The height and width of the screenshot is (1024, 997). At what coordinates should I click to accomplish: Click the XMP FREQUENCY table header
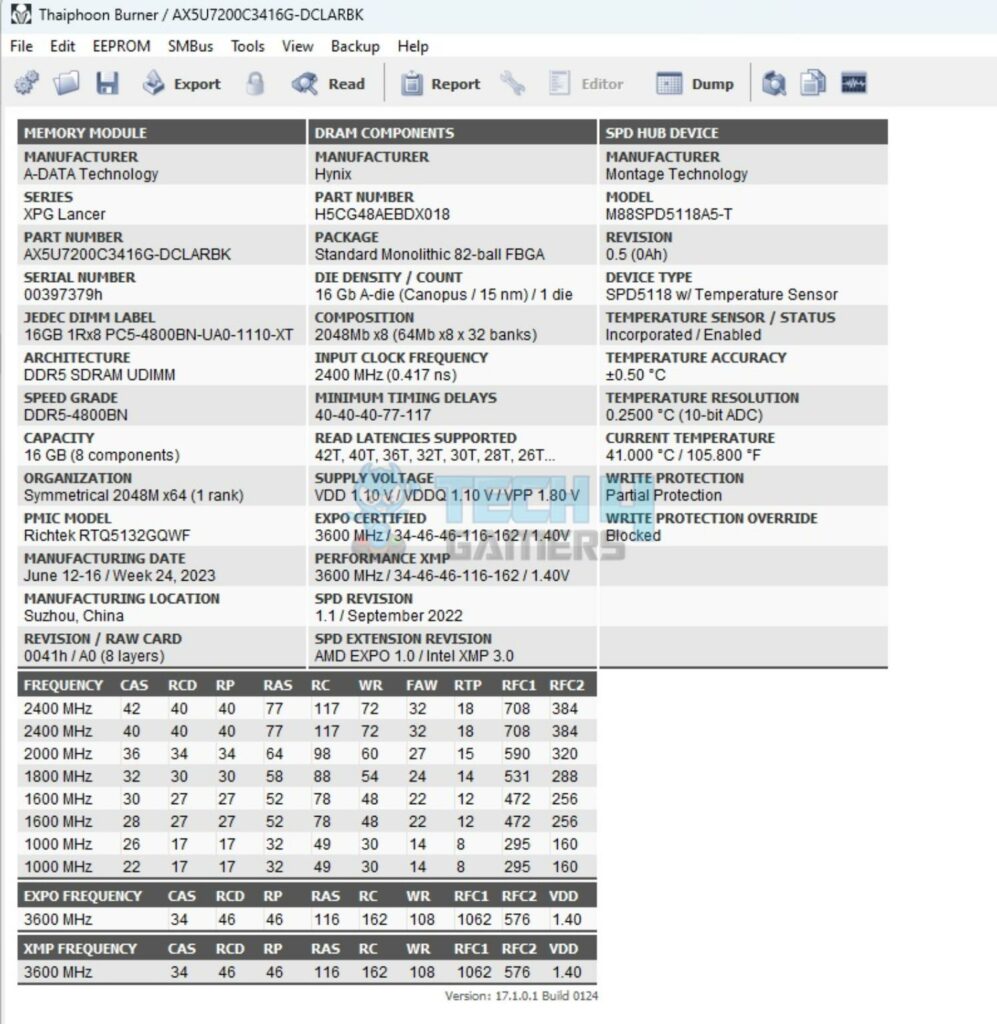click(80, 949)
